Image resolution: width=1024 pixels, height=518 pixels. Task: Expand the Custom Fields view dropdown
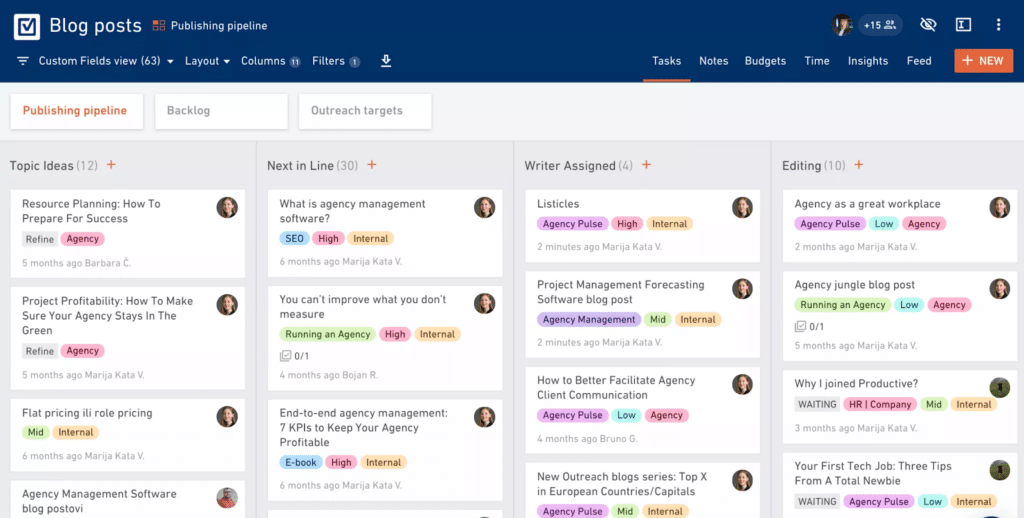coord(106,61)
